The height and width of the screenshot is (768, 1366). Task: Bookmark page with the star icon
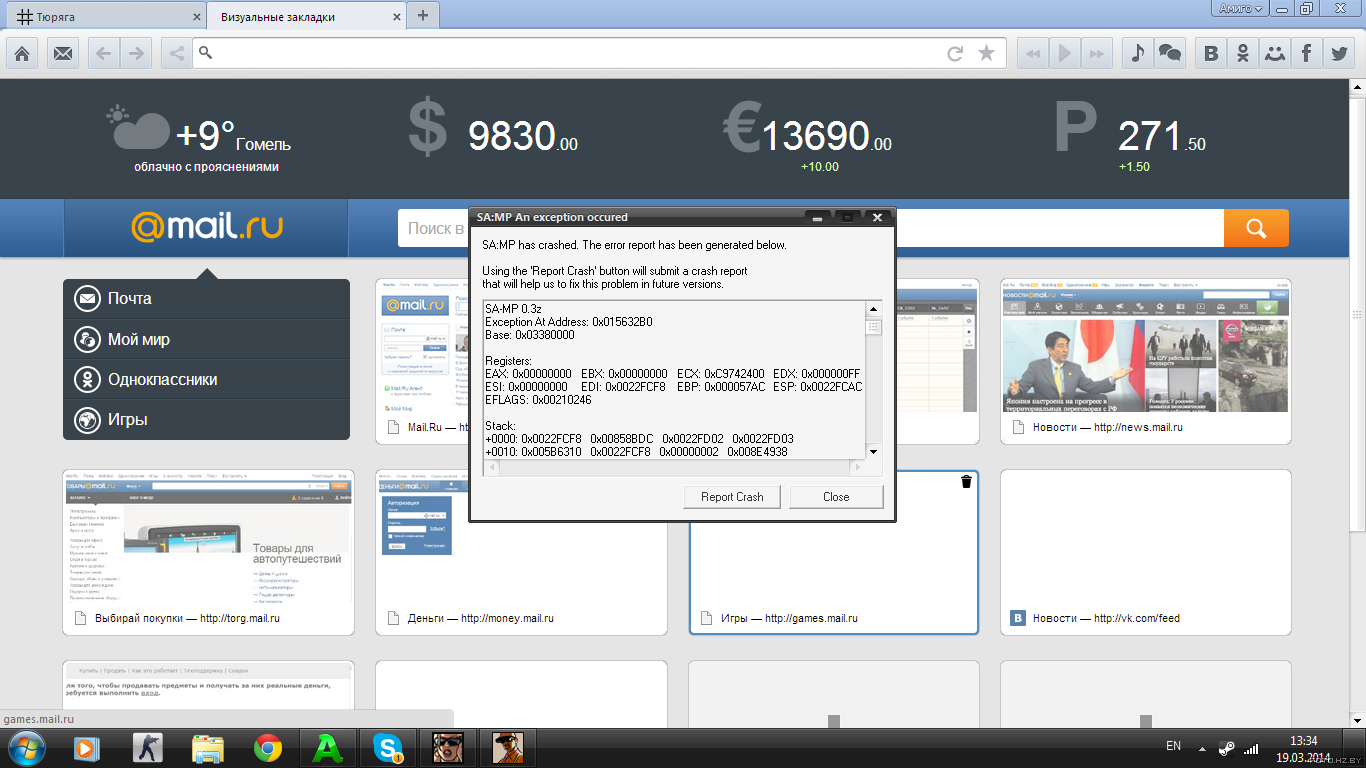click(986, 53)
